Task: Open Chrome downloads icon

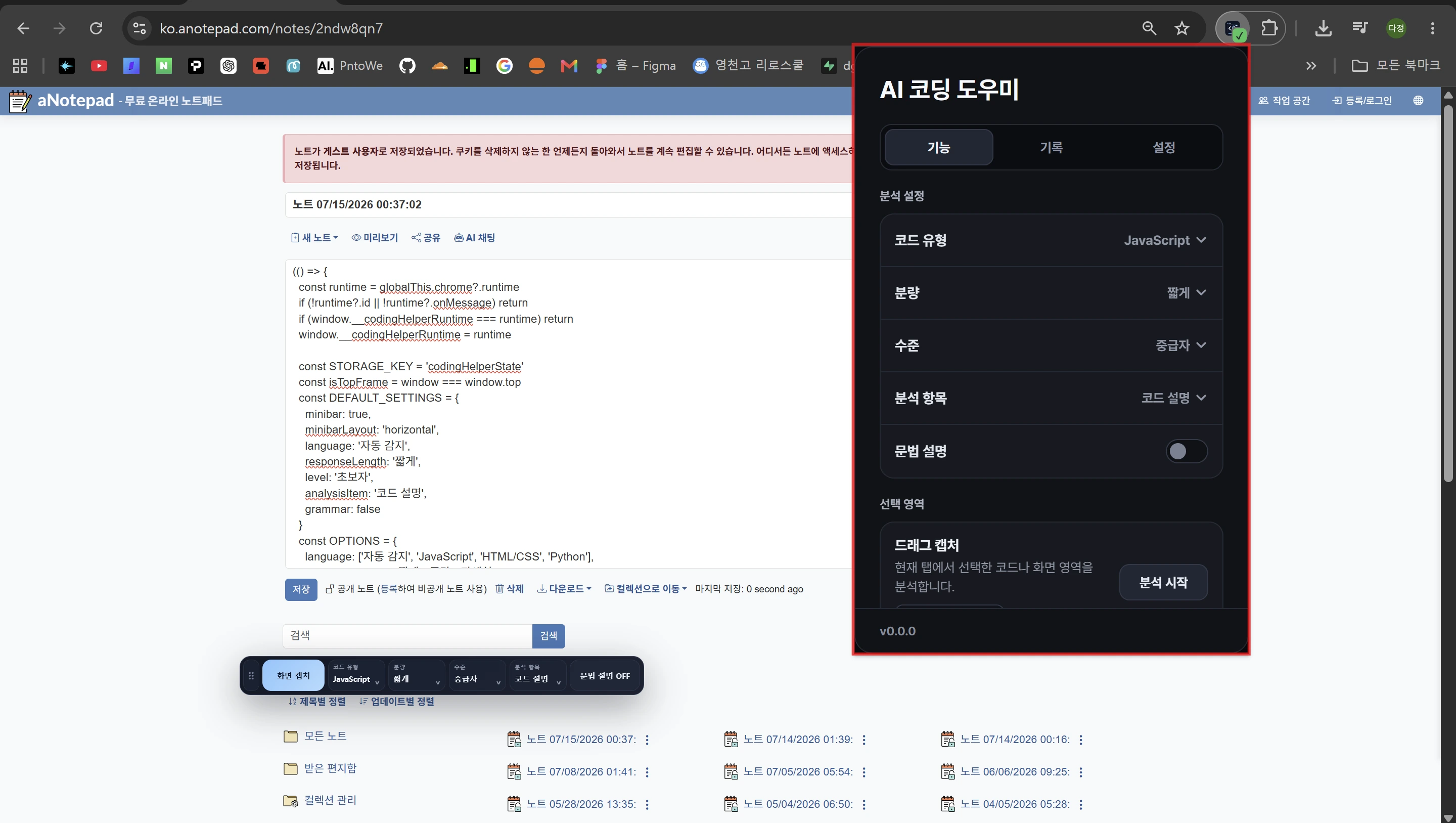Action: (1323, 28)
